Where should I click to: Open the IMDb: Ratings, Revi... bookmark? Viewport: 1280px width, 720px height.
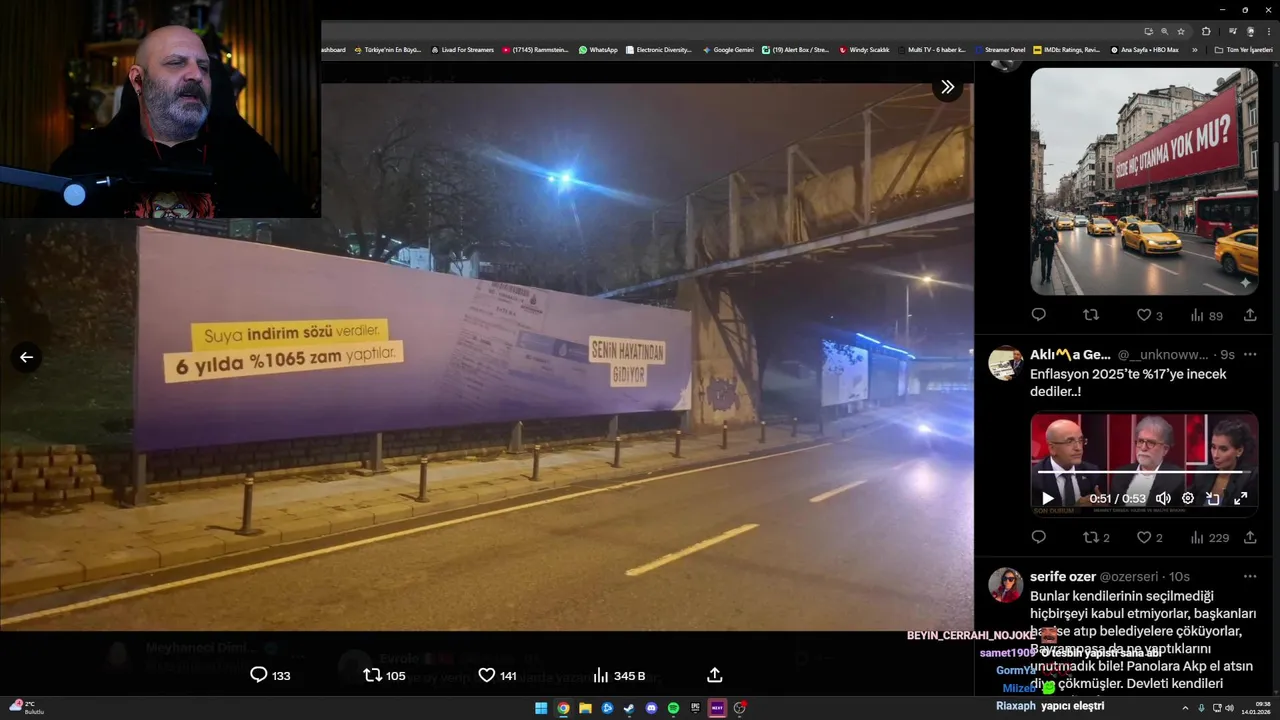1066,49
